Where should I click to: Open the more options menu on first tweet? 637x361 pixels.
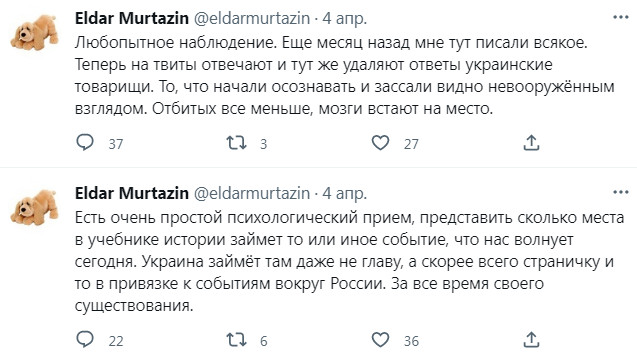coord(621,17)
